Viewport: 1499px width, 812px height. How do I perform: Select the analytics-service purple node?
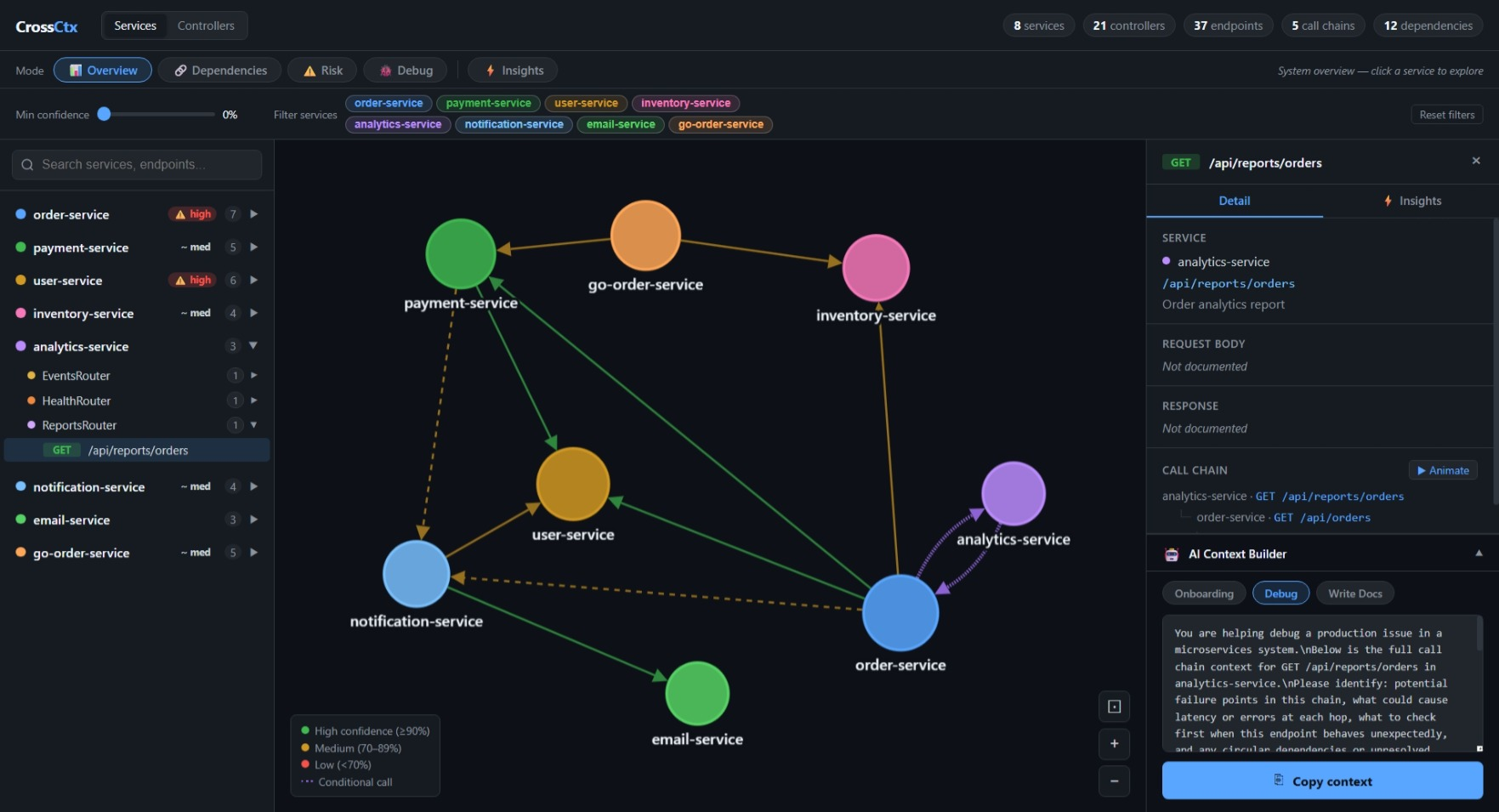pos(1013,493)
